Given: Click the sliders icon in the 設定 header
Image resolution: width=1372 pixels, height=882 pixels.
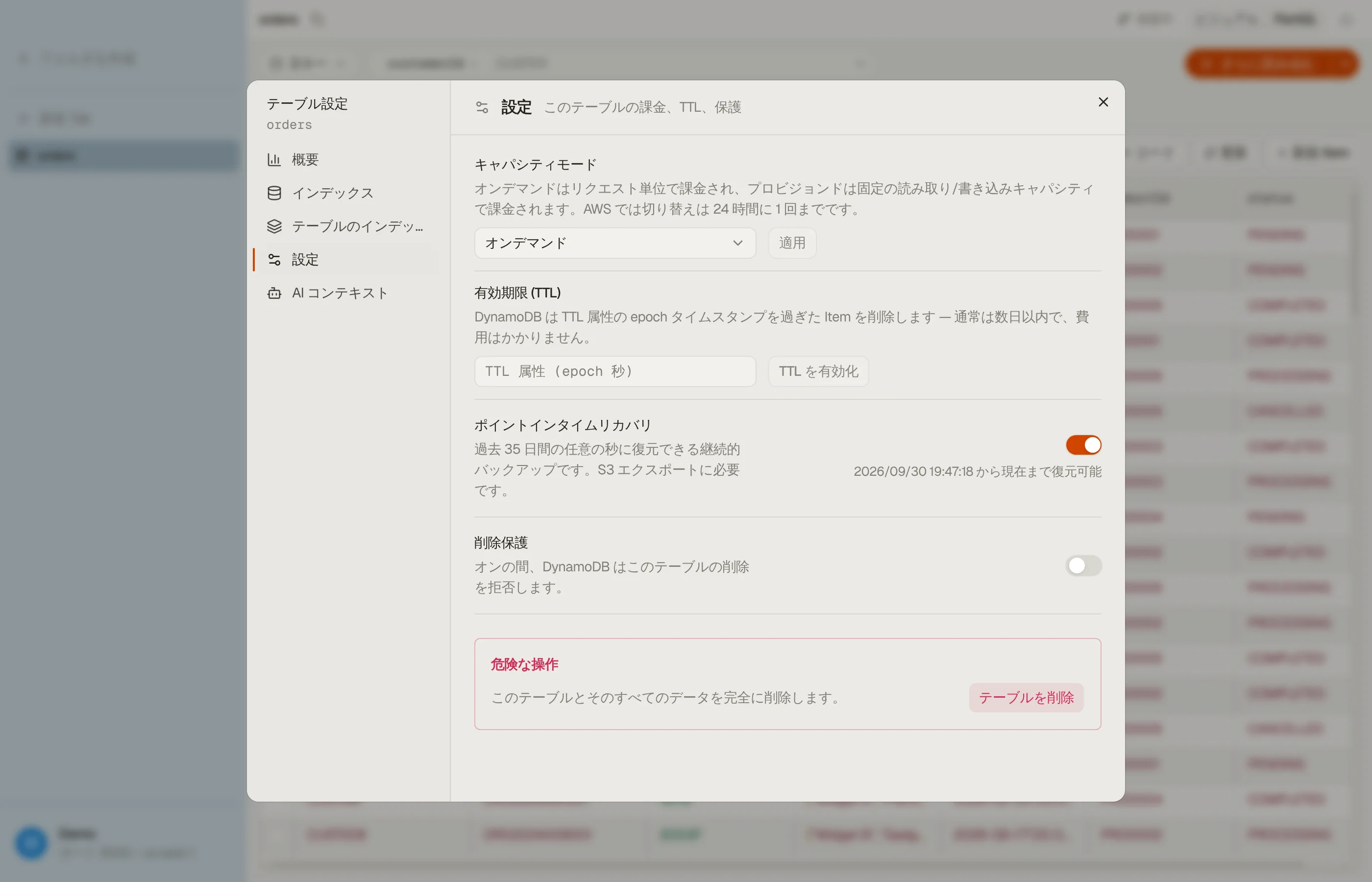Looking at the screenshot, I should point(482,107).
